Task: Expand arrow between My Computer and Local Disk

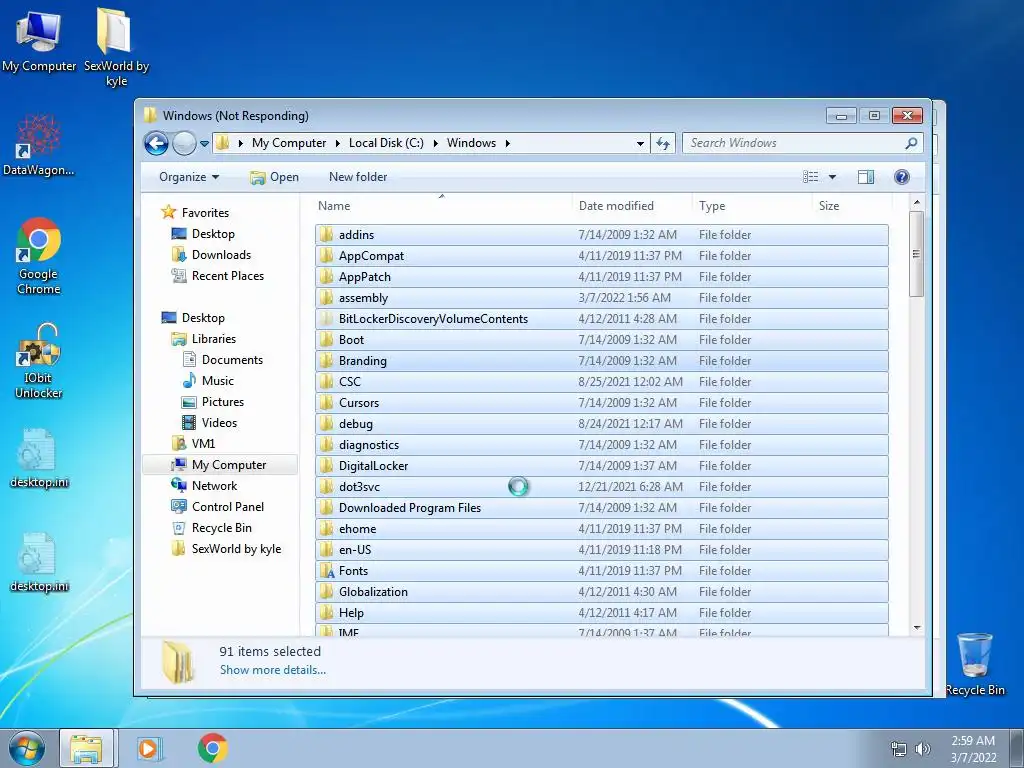Action: pos(338,143)
